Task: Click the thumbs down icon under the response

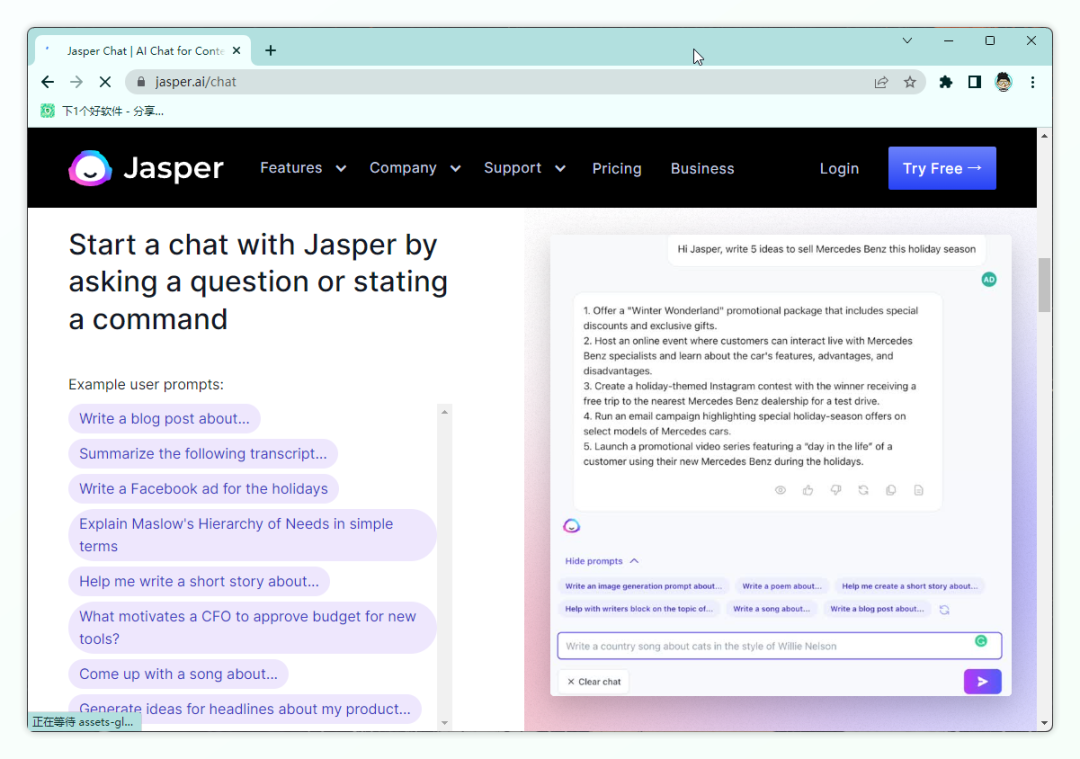Action: [836, 490]
